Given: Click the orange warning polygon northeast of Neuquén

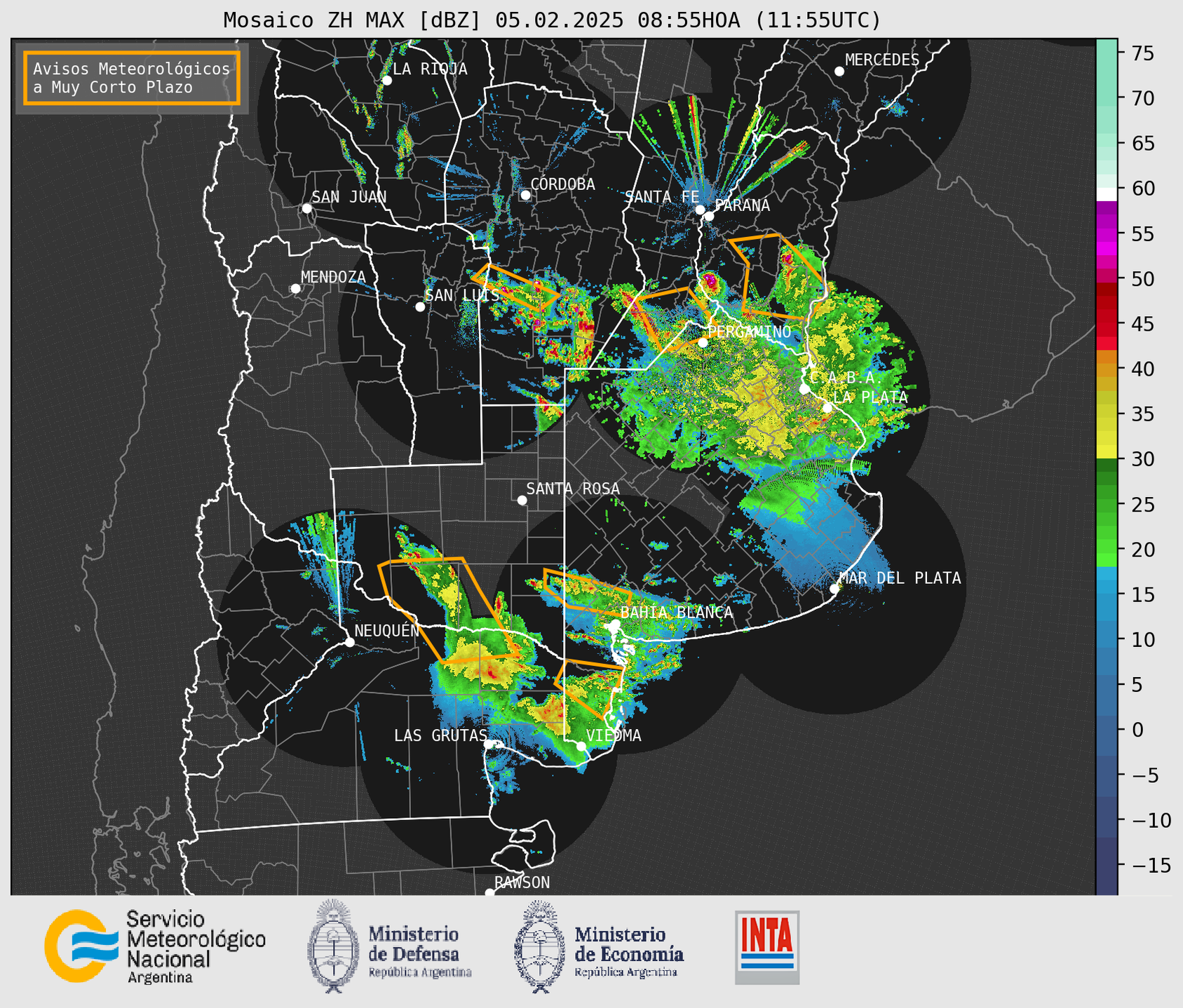Looking at the screenshot, I should [449, 610].
